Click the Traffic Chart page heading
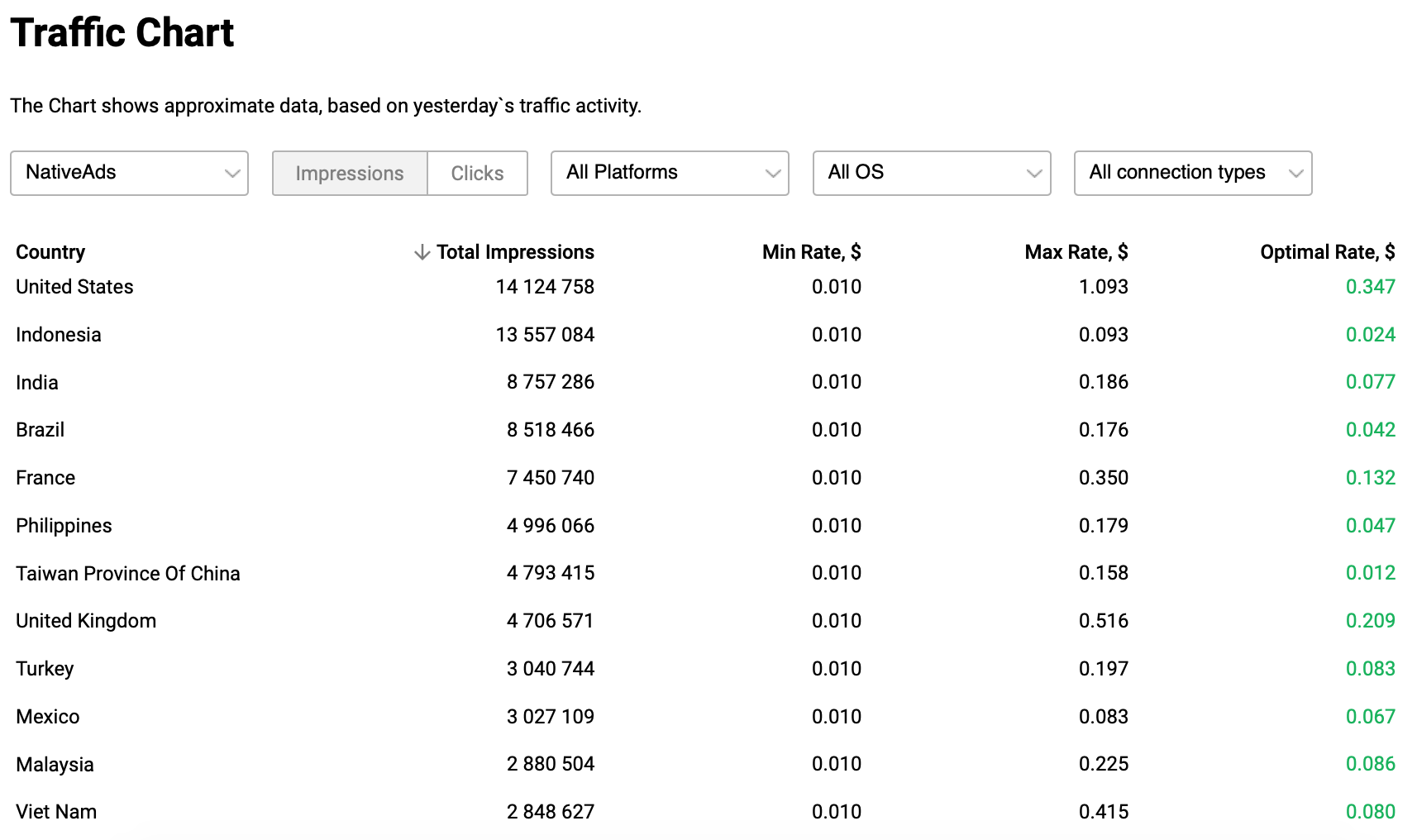The height and width of the screenshot is (840, 1417). 122,33
